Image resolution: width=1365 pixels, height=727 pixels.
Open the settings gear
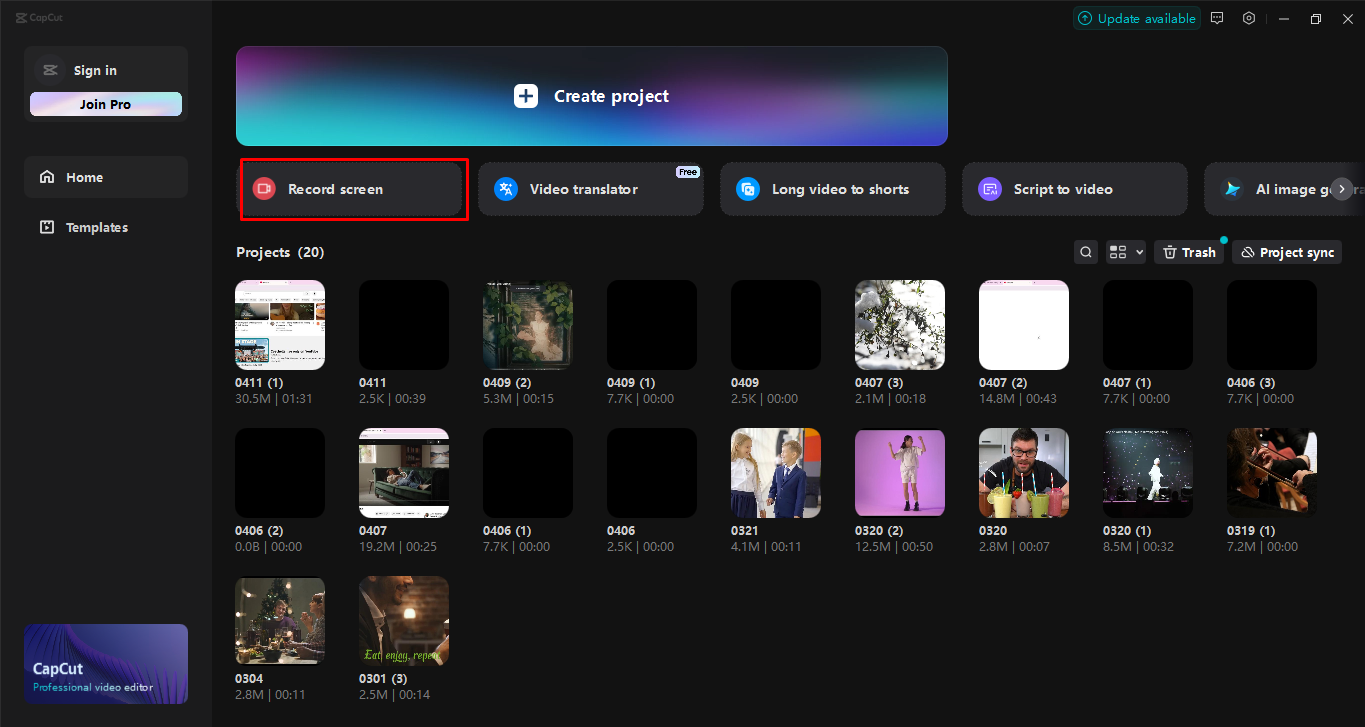pyautogui.click(x=1249, y=18)
